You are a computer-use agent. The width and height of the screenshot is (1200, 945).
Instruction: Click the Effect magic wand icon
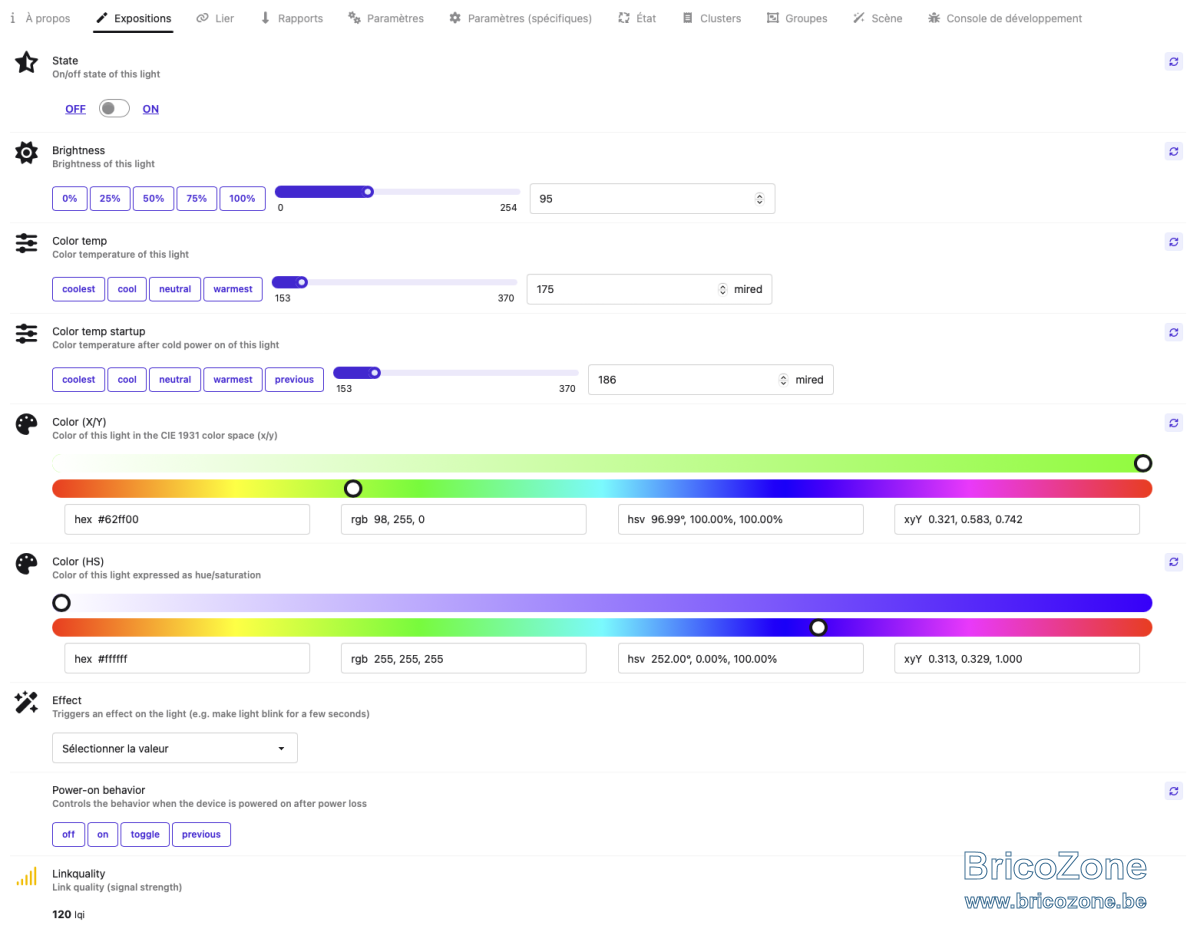coord(27,702)
